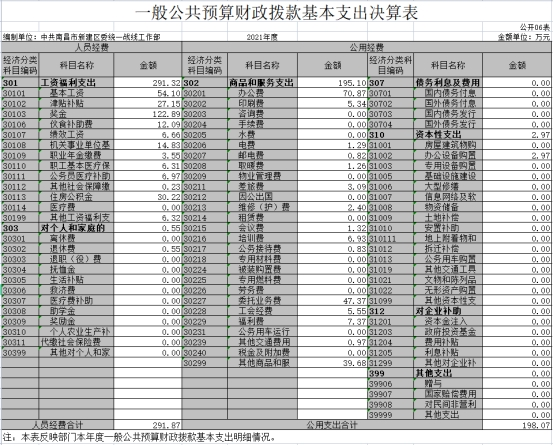Click the 198.07 public expense total
This screenshot has width=554, height=446.
pyautogui.click(x=517, y=425)
